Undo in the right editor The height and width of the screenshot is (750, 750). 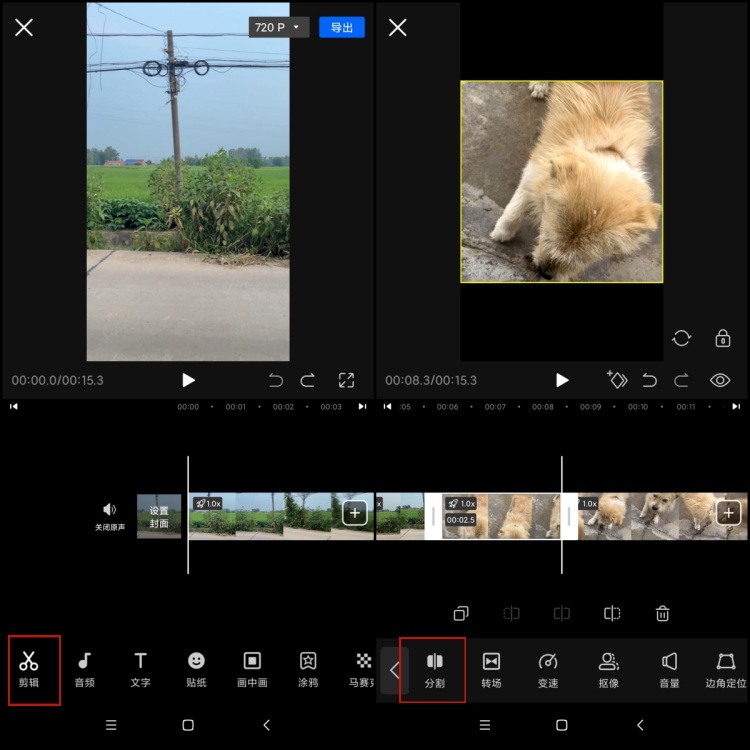(649, 380)
